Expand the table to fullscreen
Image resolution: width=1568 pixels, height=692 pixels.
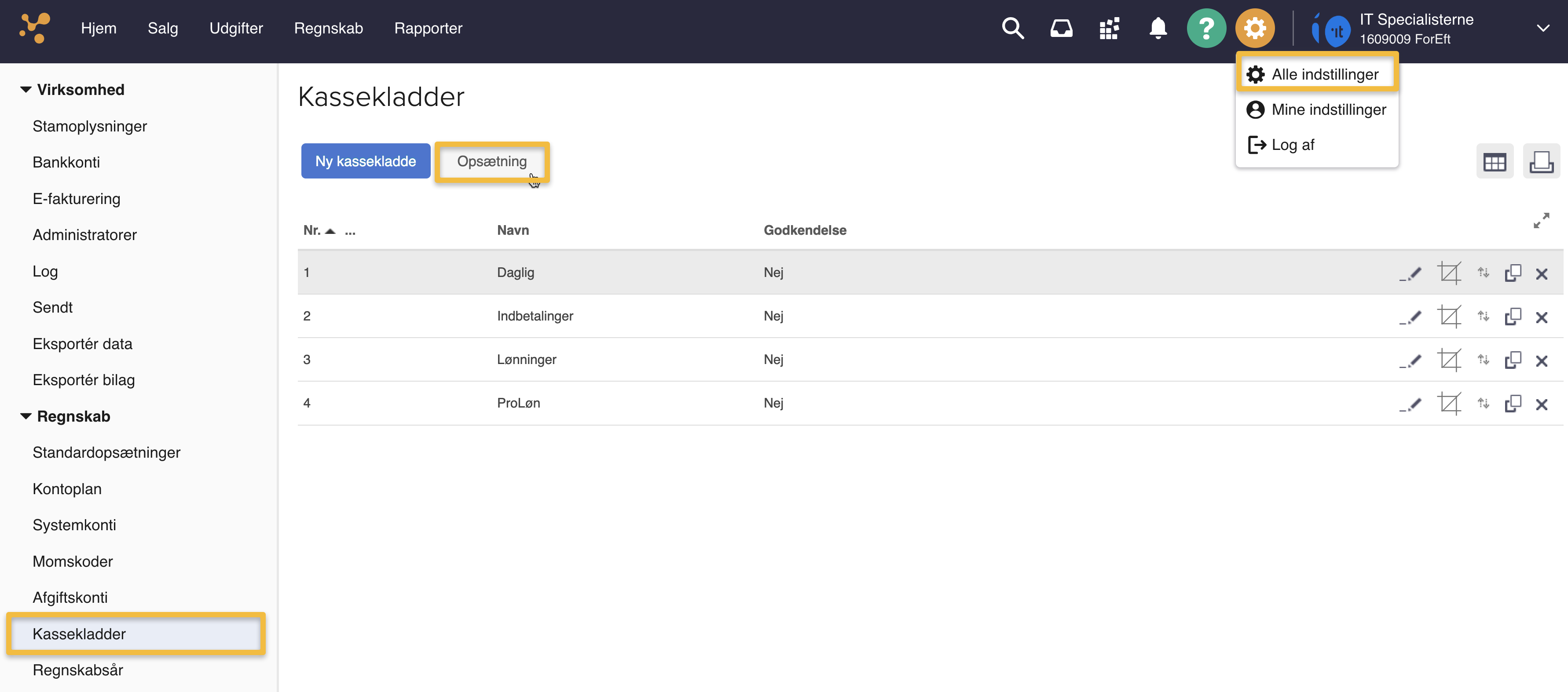click(x=1541, y=220)
